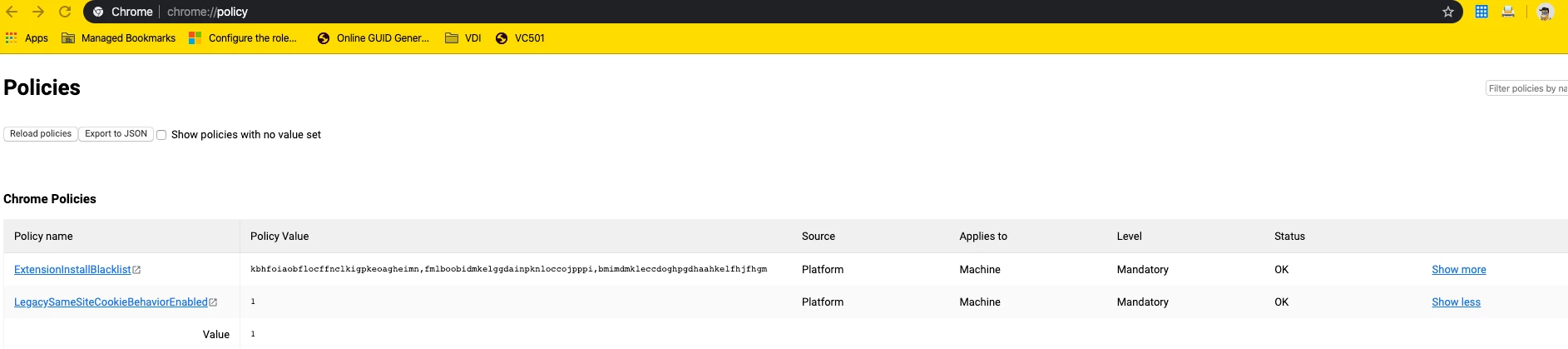
Task: Open the Managed Bookmarks folder
Action: point(119,38)
